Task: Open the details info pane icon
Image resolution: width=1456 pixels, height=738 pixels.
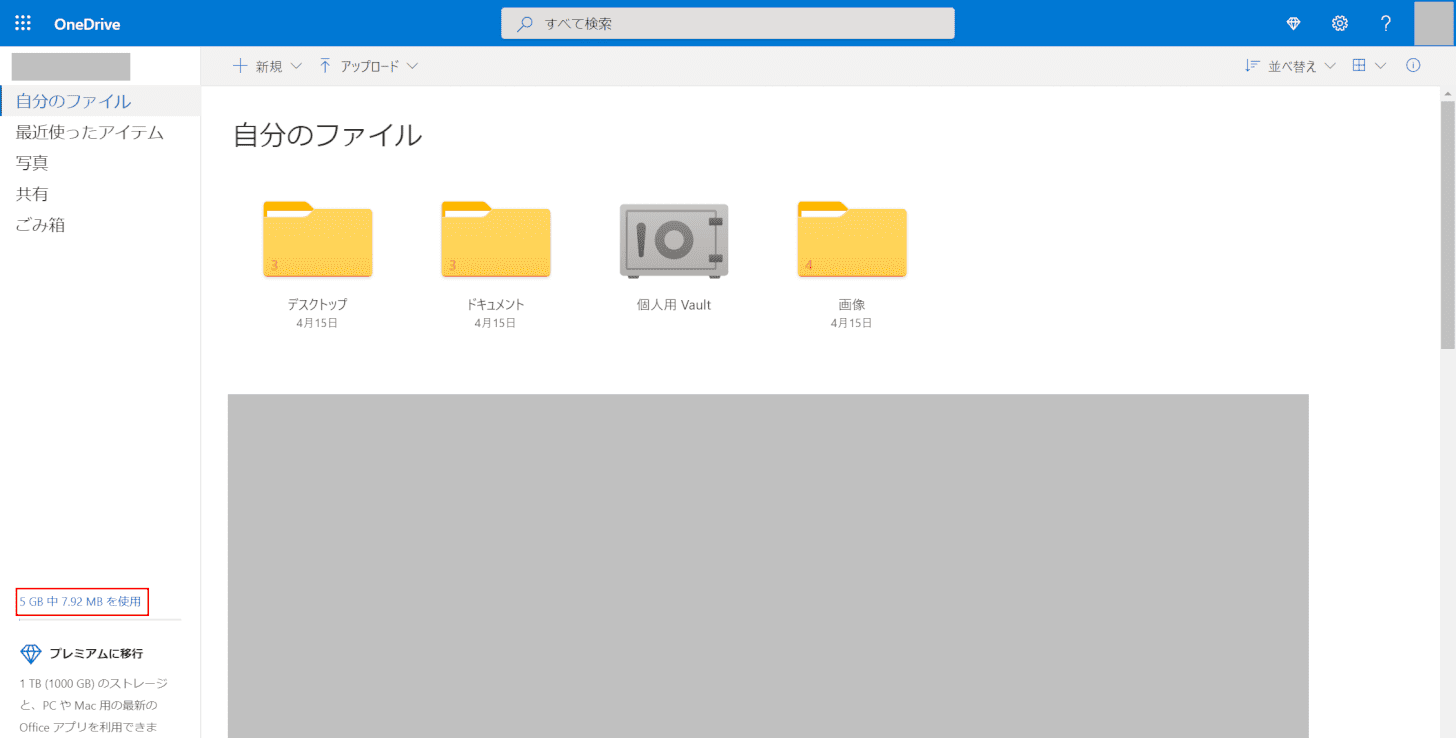Action: click(x=1413, y=66)
